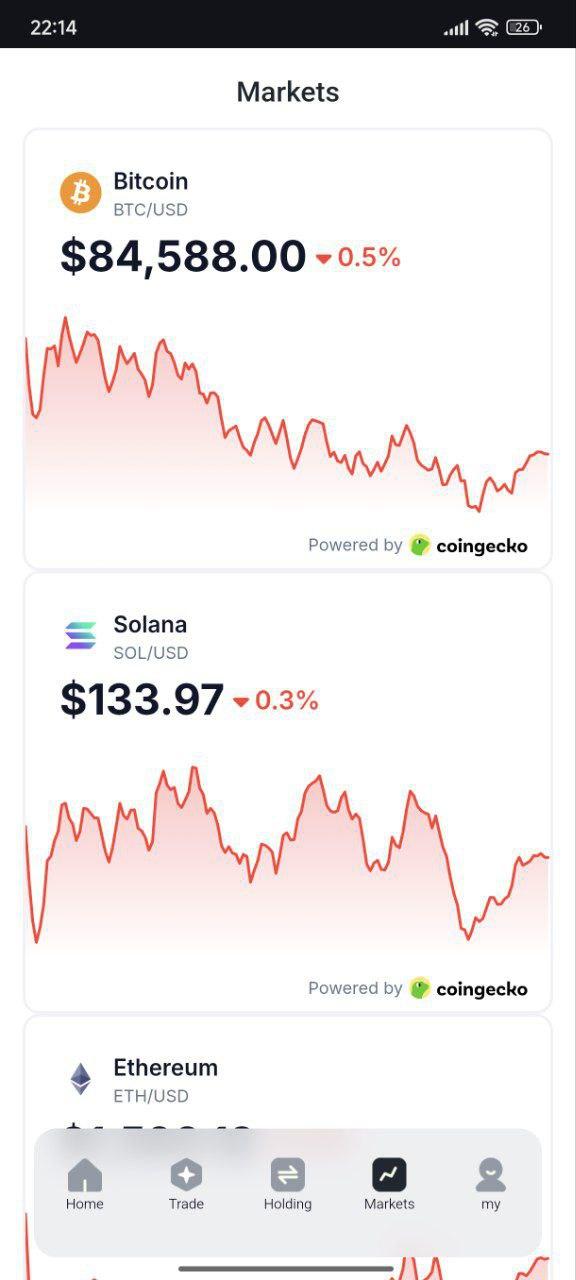Tap the Wi-Fi status bar icon
This screenshot has height=1280, width=576.
pyautogui.click(x=487, y=27)
